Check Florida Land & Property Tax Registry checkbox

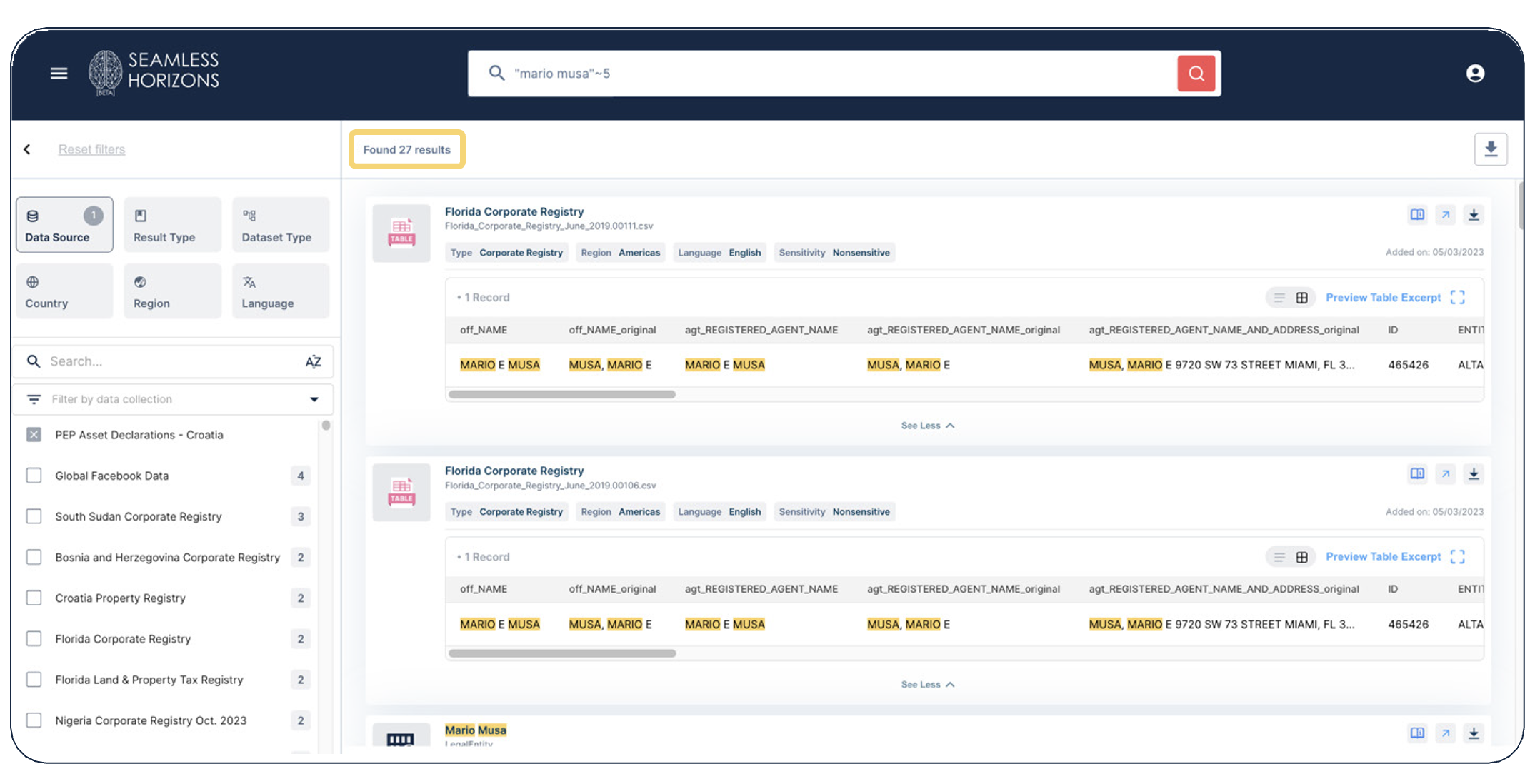click(34, 679)
